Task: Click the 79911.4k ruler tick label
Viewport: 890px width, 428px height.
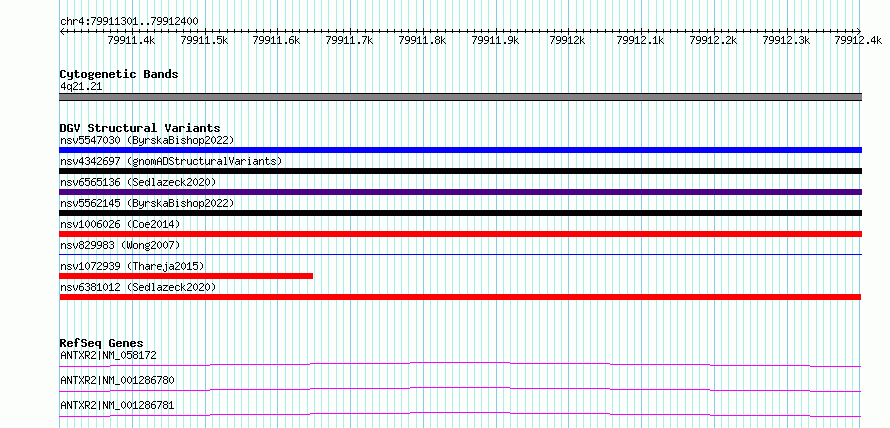Action: pos(131,40)
